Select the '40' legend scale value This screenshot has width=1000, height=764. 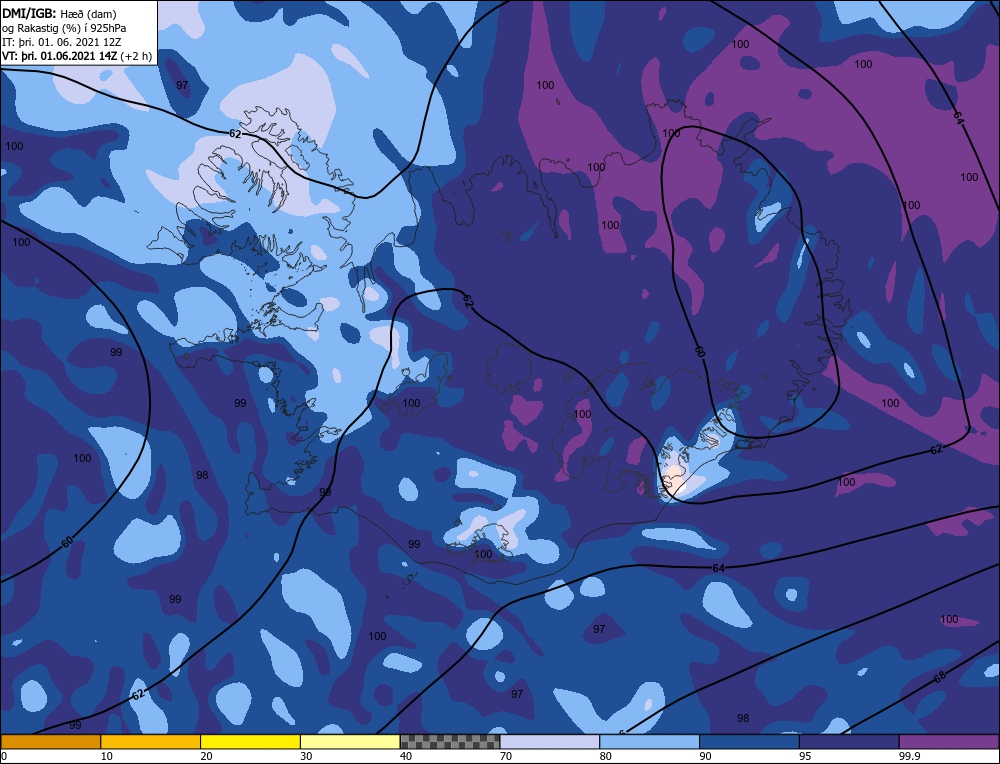click(406, 756)
